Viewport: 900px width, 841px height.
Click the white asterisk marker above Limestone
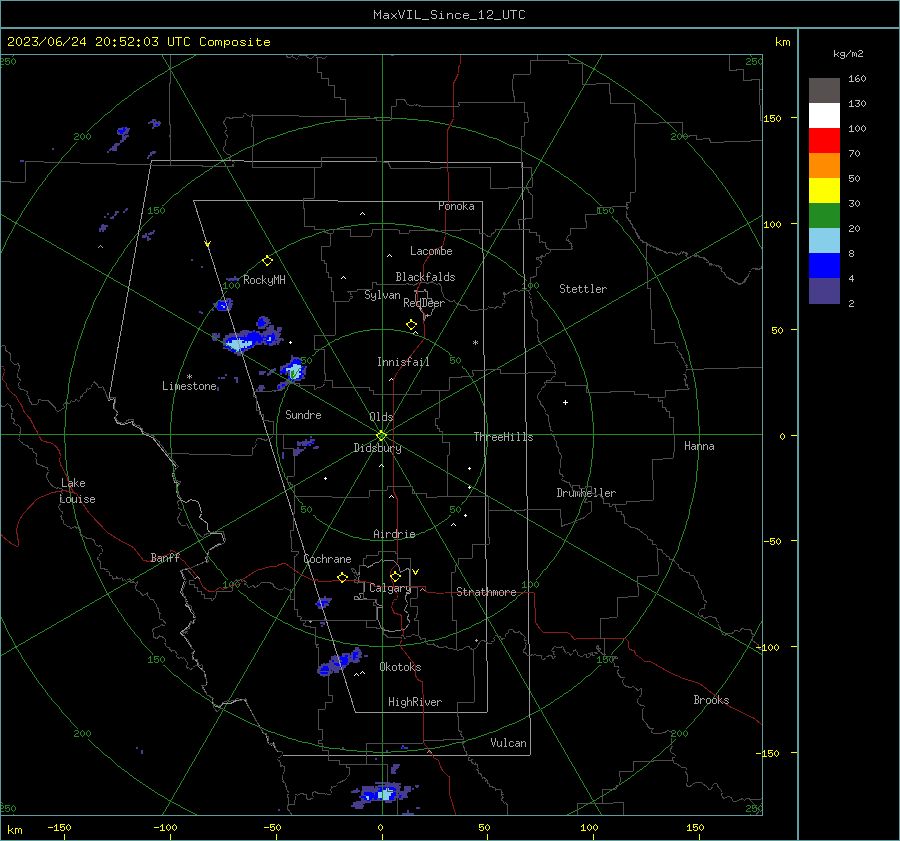[x=189, y=377]
